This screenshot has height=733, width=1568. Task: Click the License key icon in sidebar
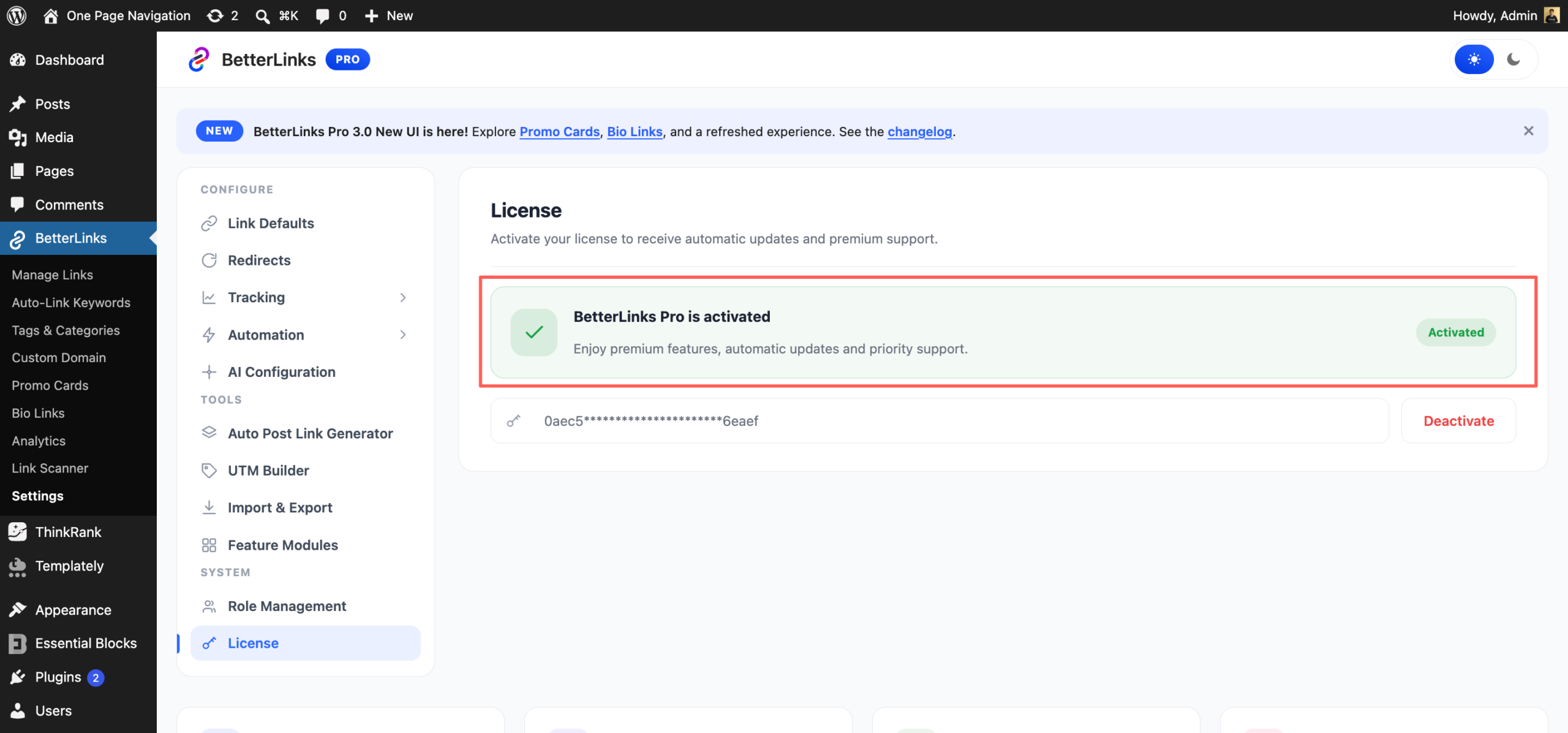click(x=209, y=643)
